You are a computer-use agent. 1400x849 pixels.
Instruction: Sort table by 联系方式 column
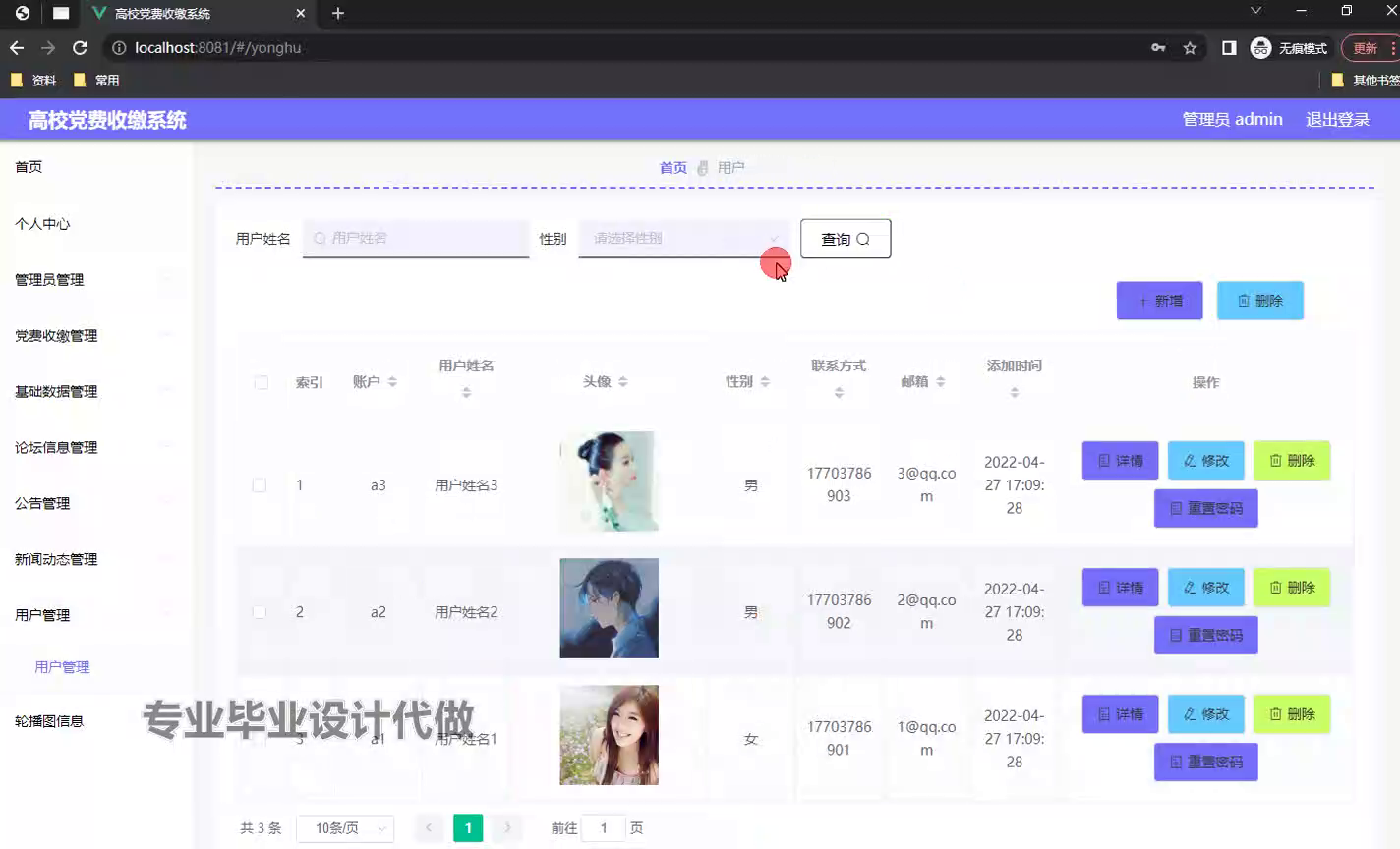pyautogui.click(x=839, y=392)
